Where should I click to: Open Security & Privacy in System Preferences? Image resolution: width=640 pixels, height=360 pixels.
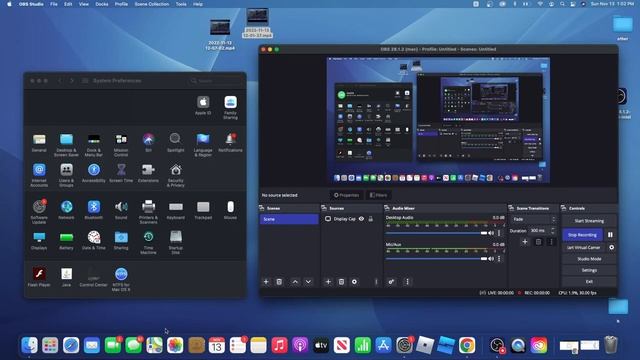[176, 175]
